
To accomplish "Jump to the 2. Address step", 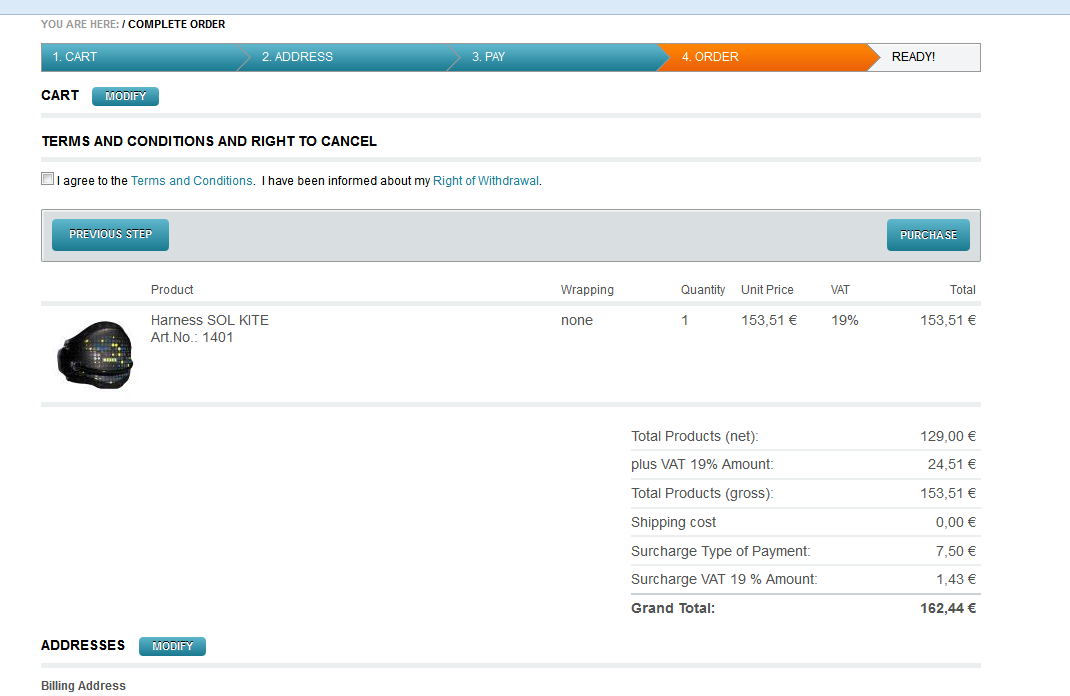I will (297, 57).
